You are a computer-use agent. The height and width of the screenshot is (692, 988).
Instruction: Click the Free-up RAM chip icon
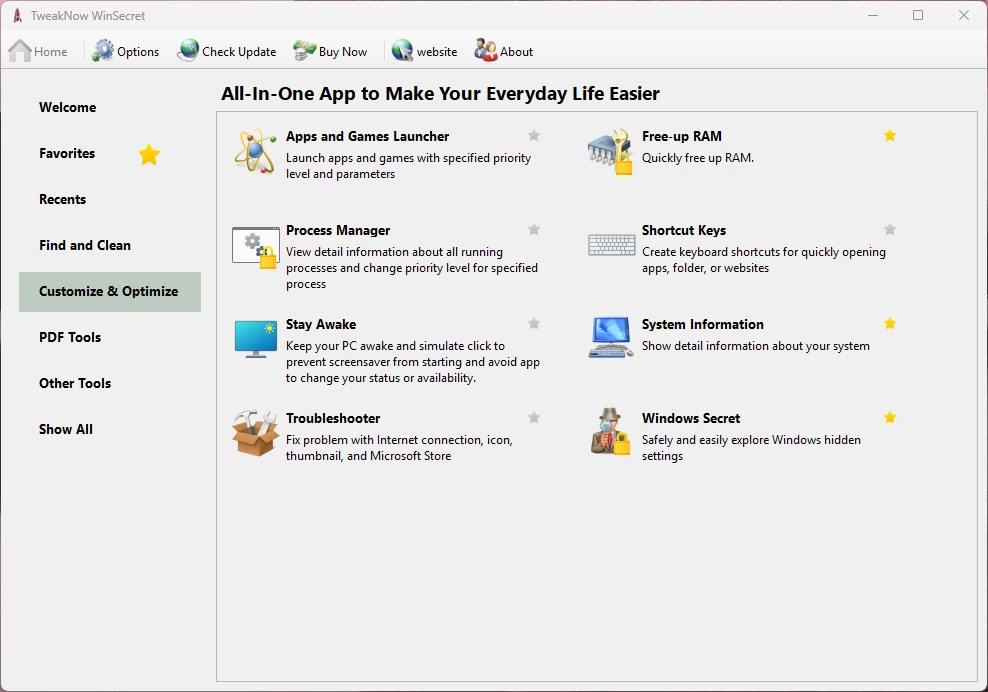click(611, 151)
